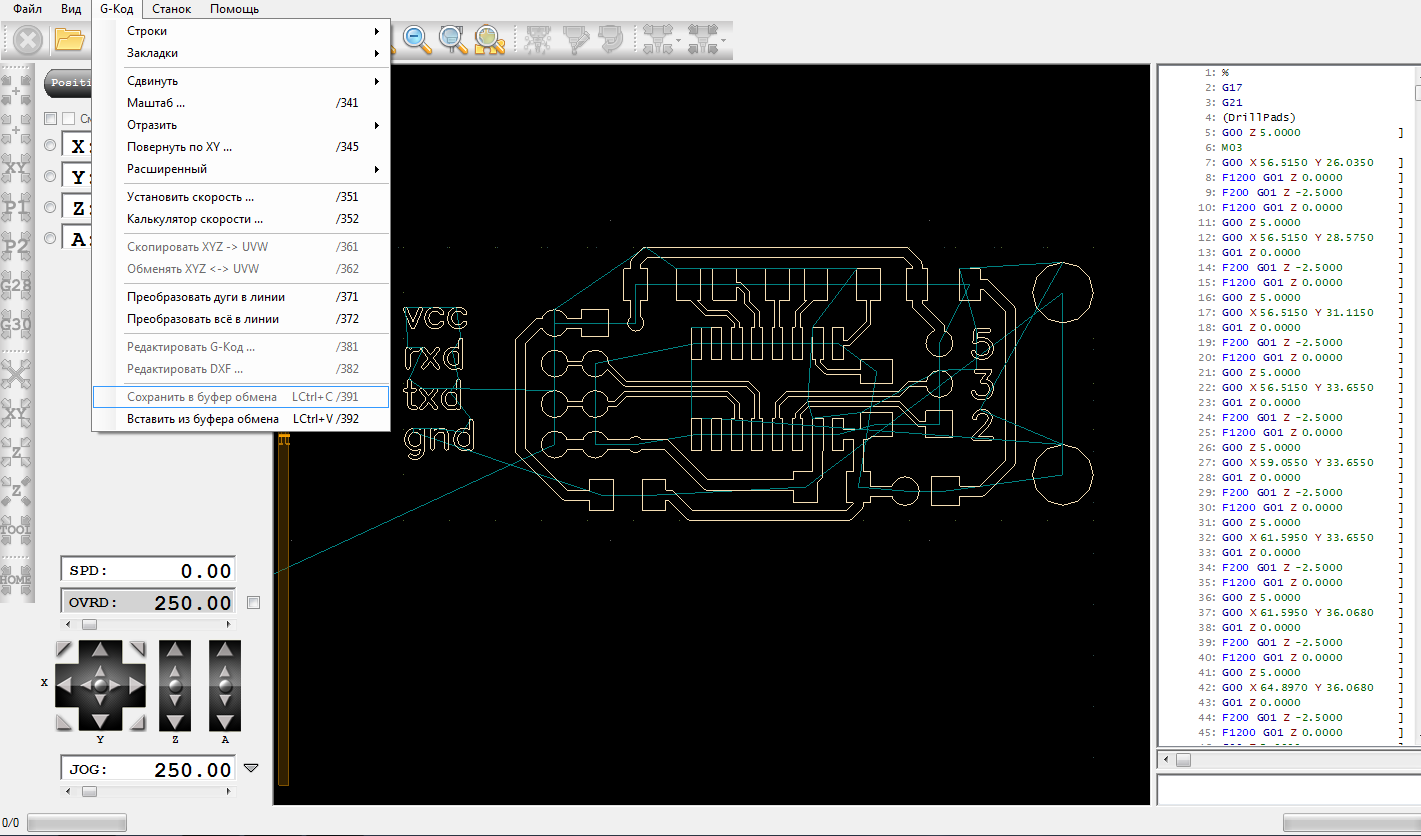This screenshot has height=836, width=1421.
Task: Toggle the second checkbox under the Position header
Action: 68,119
